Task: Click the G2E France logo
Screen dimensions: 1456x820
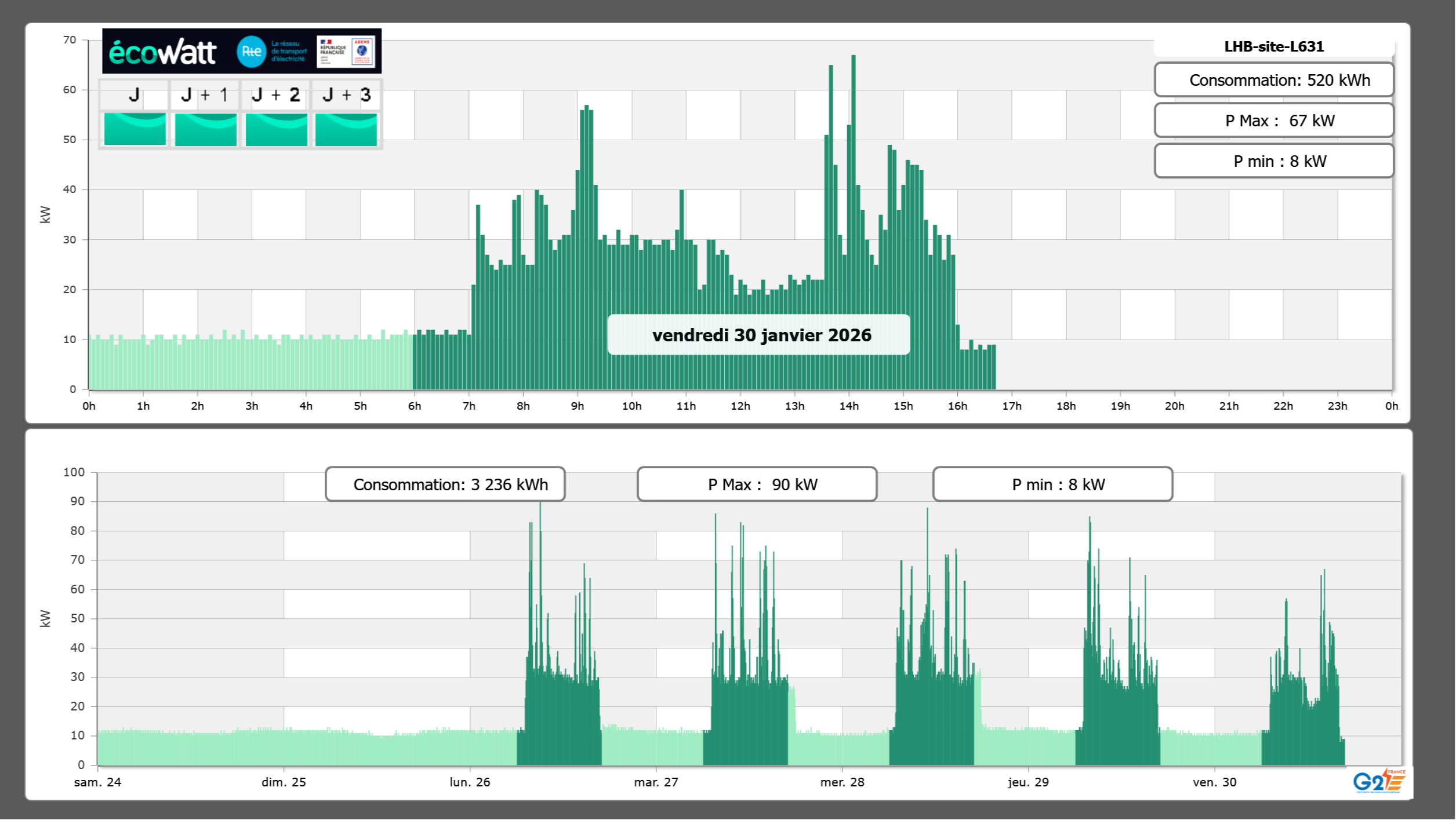Action: point(1379,781)
